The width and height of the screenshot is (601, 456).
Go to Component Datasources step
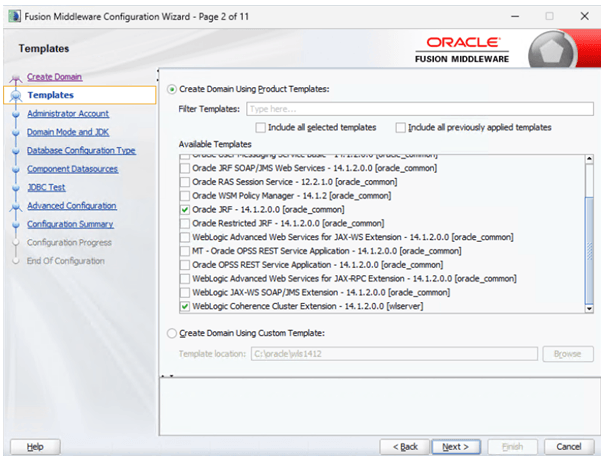click(x=72, y=169)
